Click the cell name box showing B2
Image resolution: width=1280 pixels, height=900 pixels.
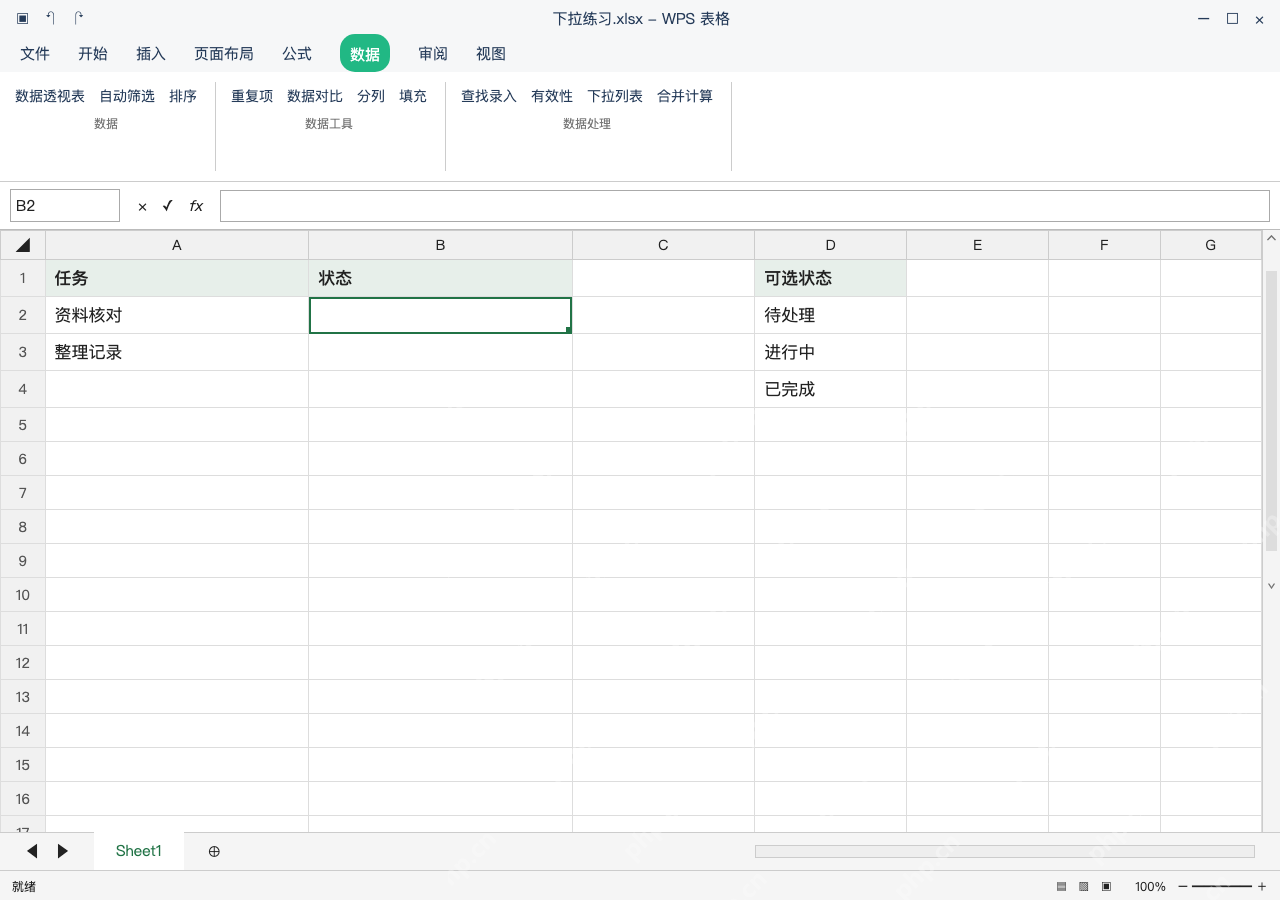click(x=65, y=206)
